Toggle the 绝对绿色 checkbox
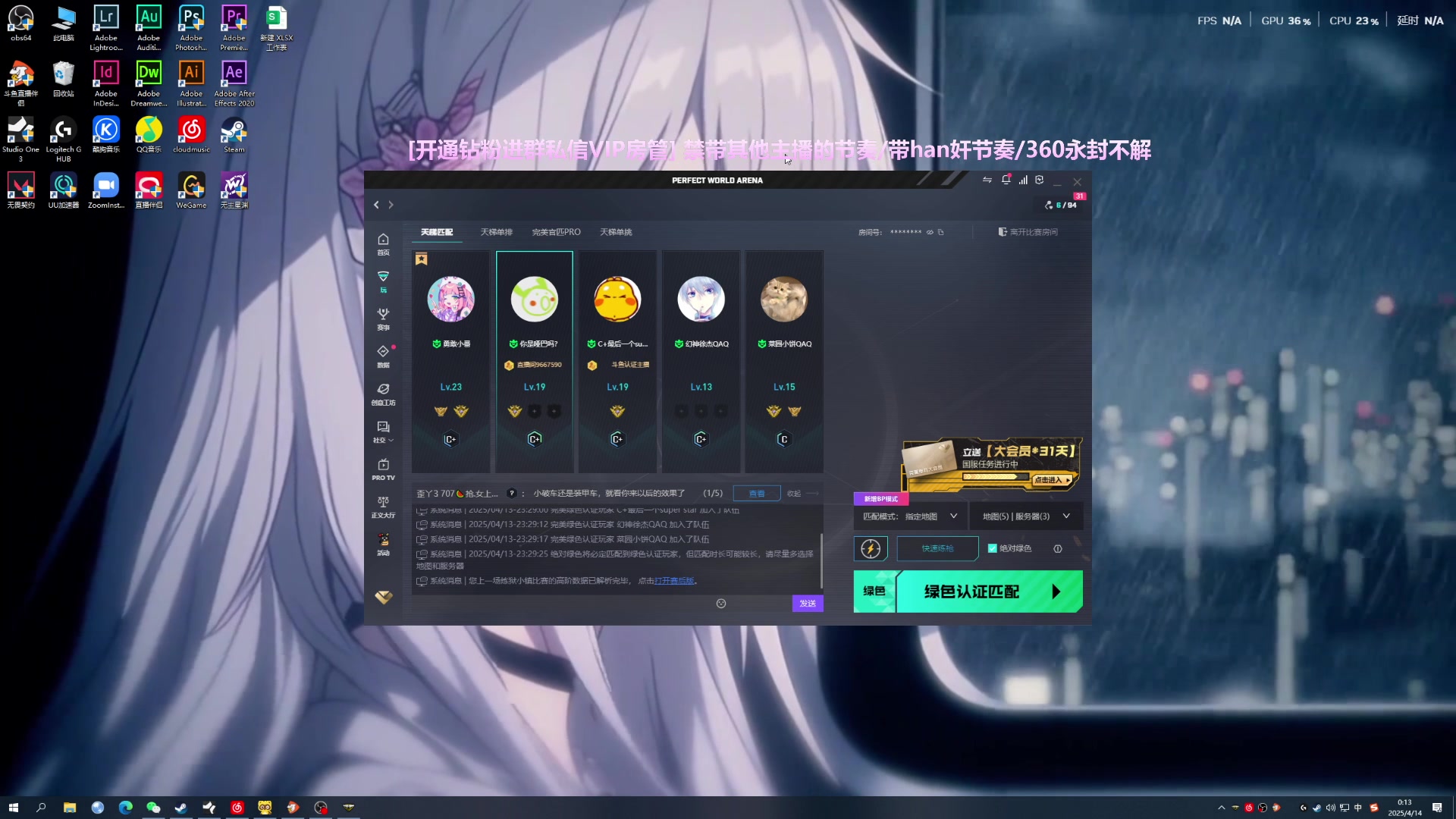The image size is (1456, 819). tap(992, 548)
